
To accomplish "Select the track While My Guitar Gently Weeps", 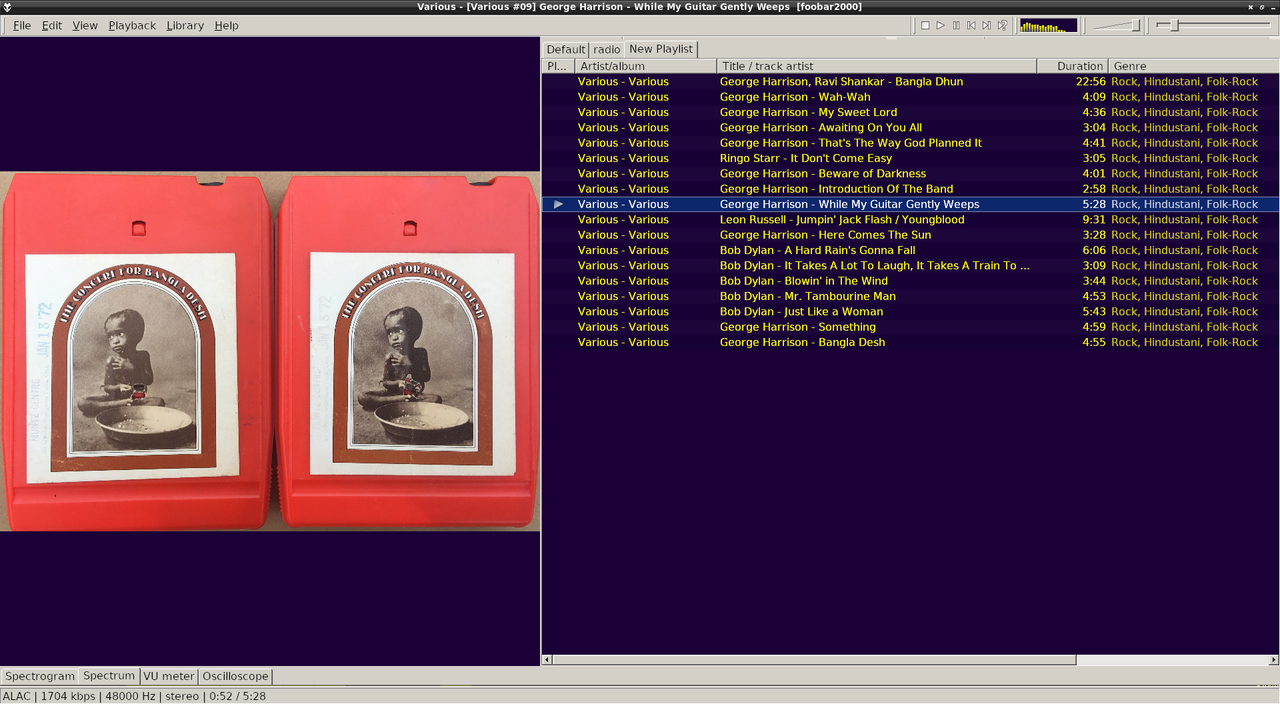I will (x=911, y=204).
